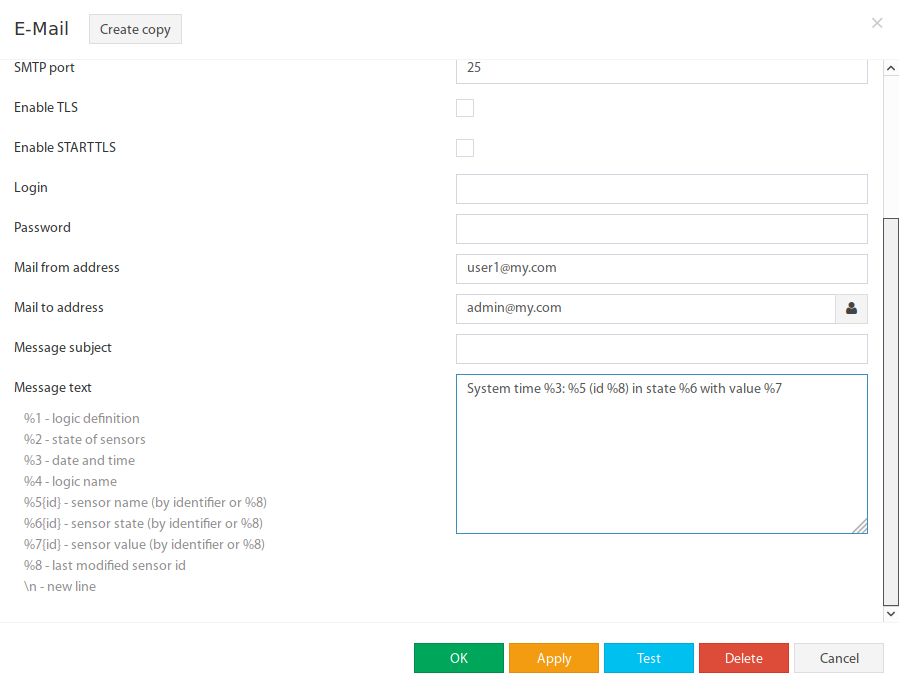
Task: Click the '%3 - date and time' hint
Action: click(79, 461)
